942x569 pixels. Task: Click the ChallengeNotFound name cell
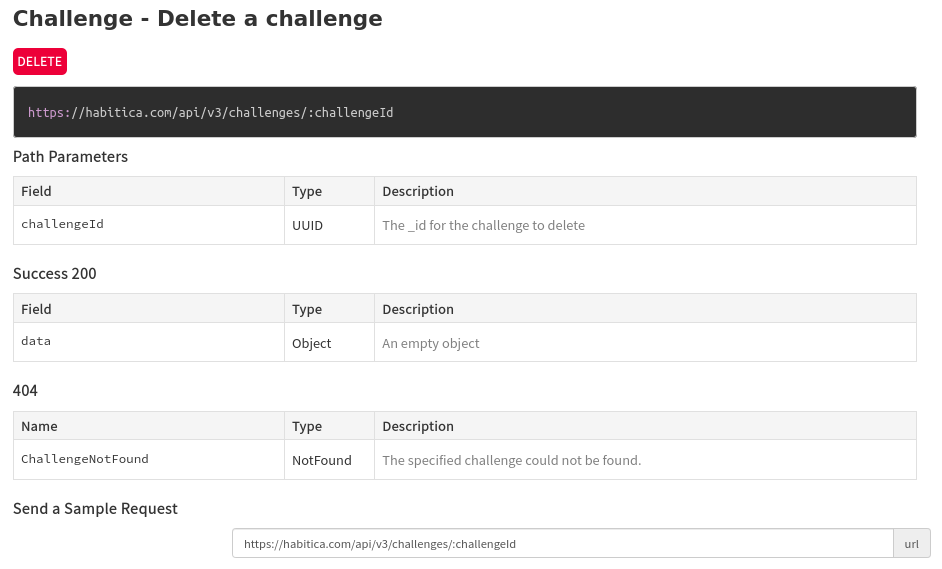pyautogui.click(x=85, y=459)
